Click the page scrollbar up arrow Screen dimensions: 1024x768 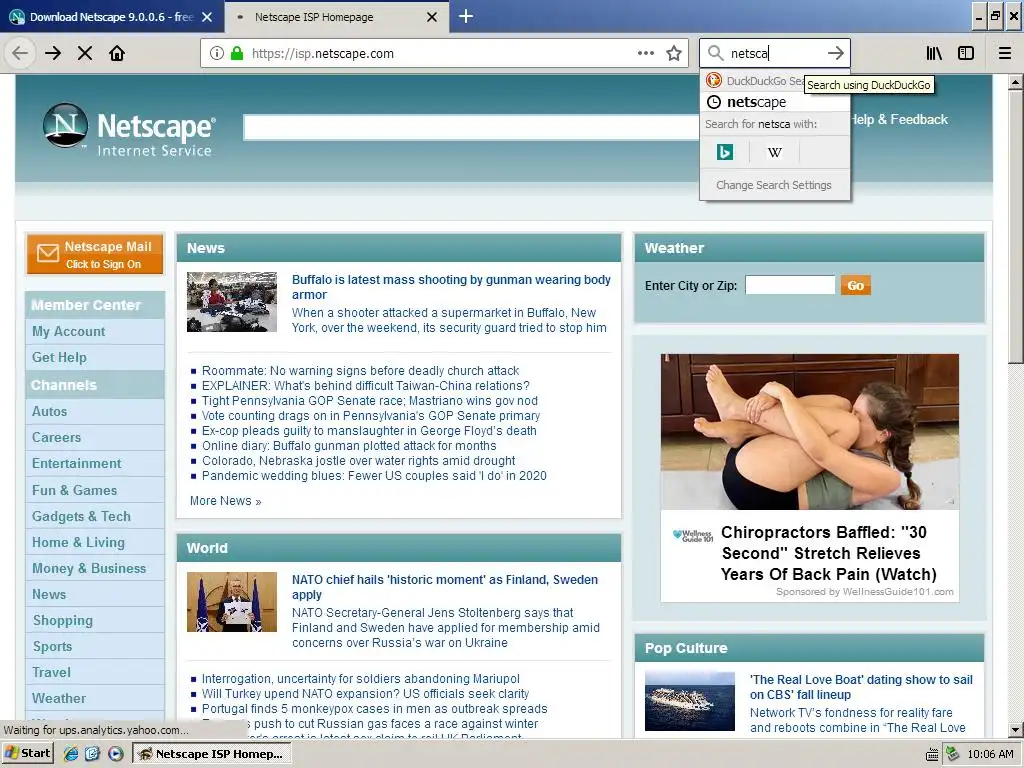pos(1016,82)
